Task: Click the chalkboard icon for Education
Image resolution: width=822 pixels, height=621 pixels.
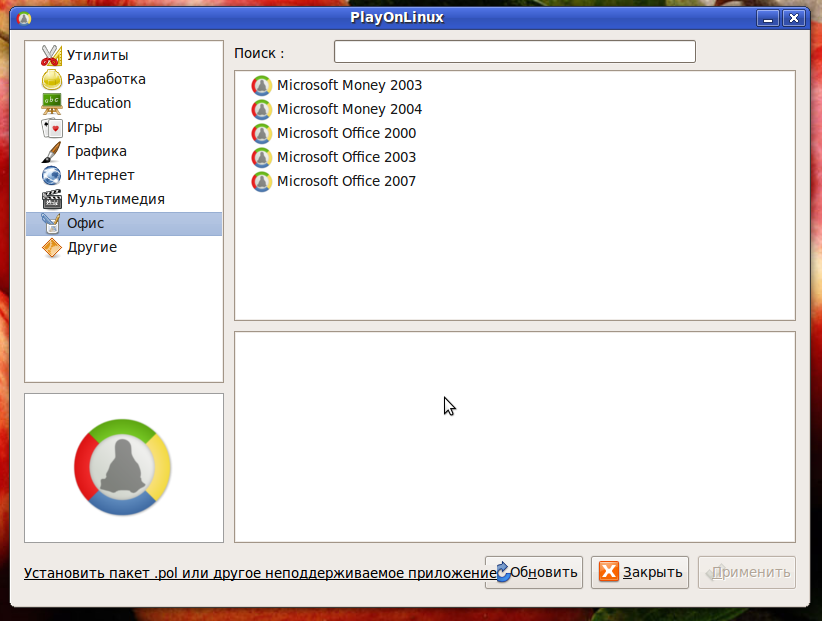Action: 51,103
